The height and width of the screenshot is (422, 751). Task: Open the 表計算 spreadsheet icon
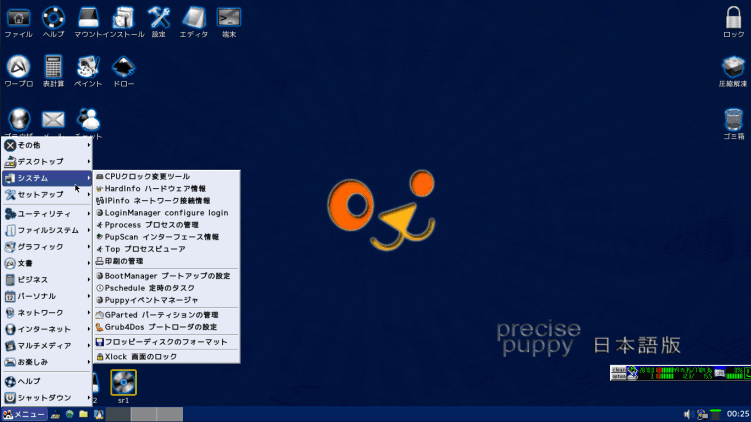pyautogui.click(x=53, y=71)
